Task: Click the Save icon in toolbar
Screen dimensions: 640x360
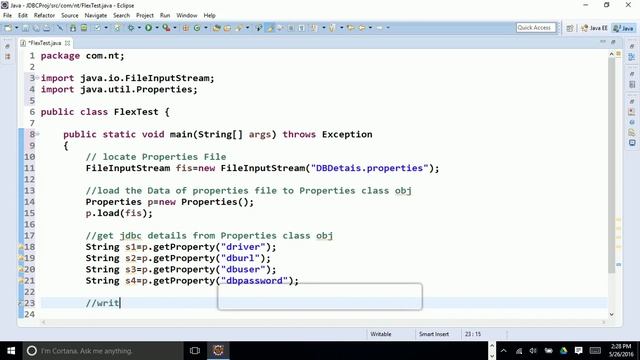Action: pyautogui.click(x=25, y=28)
